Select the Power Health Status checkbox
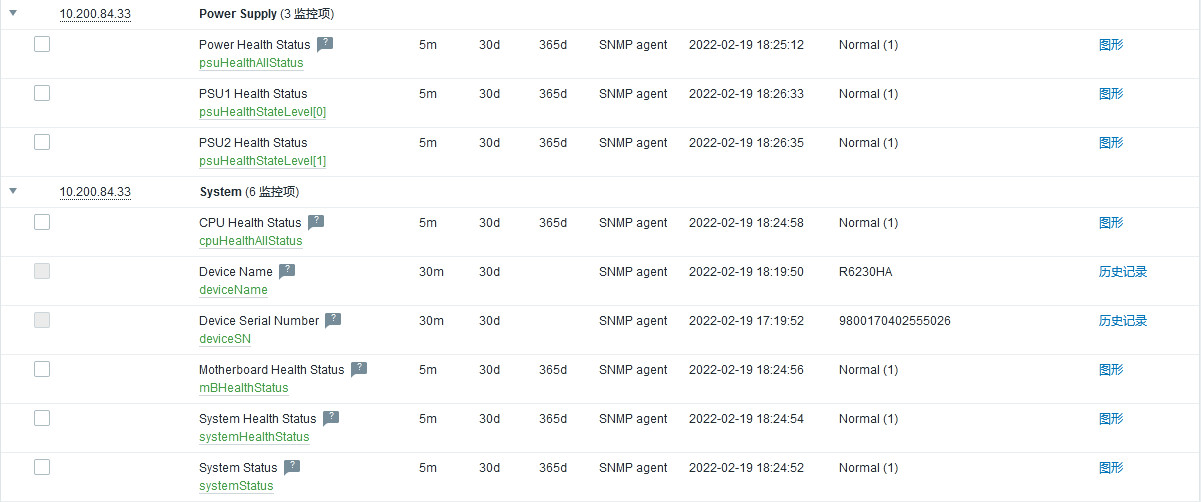 coord(42,44)
